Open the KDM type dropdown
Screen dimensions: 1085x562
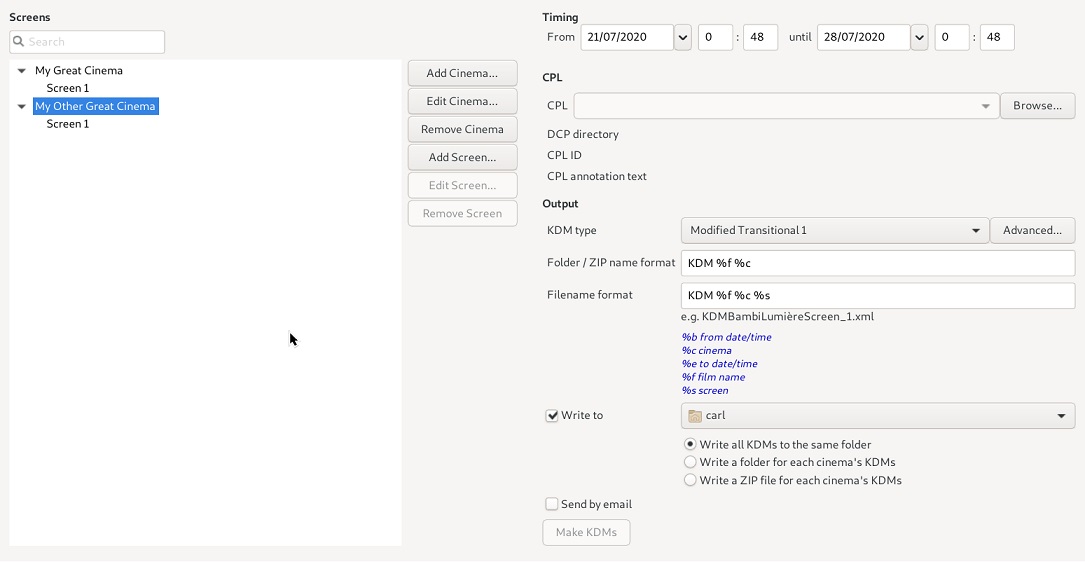[976, 230]
